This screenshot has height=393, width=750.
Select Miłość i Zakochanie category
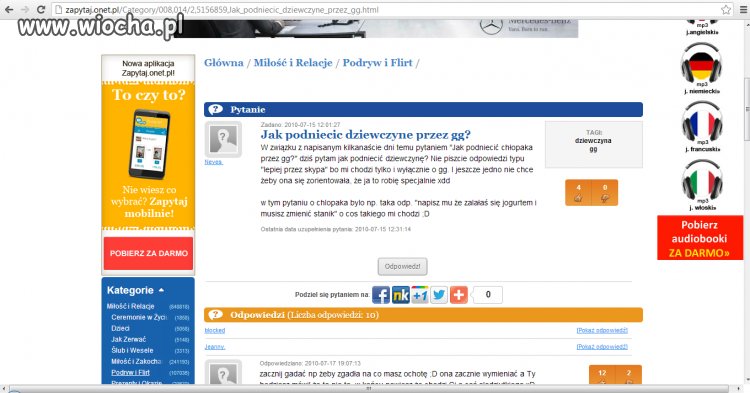coord(136,361)
